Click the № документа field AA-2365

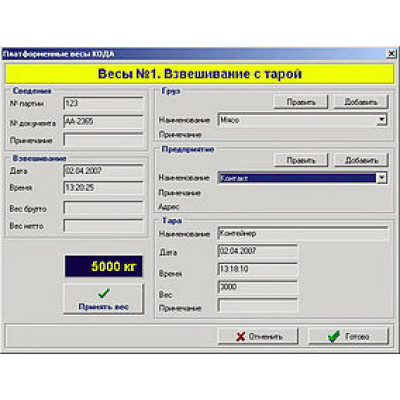click(x=103, y=122)
